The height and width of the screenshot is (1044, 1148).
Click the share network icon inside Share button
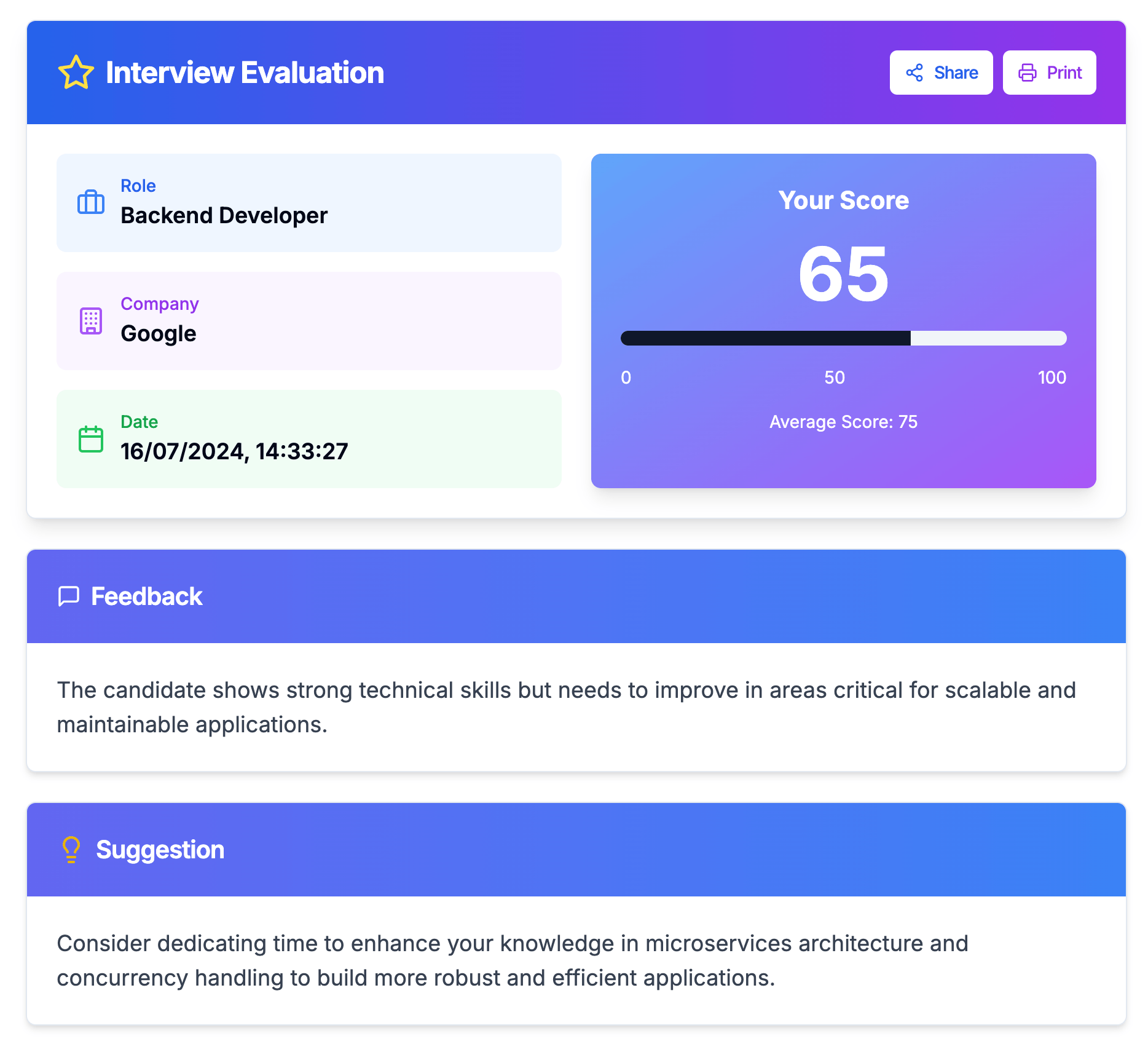click(915, 73)
